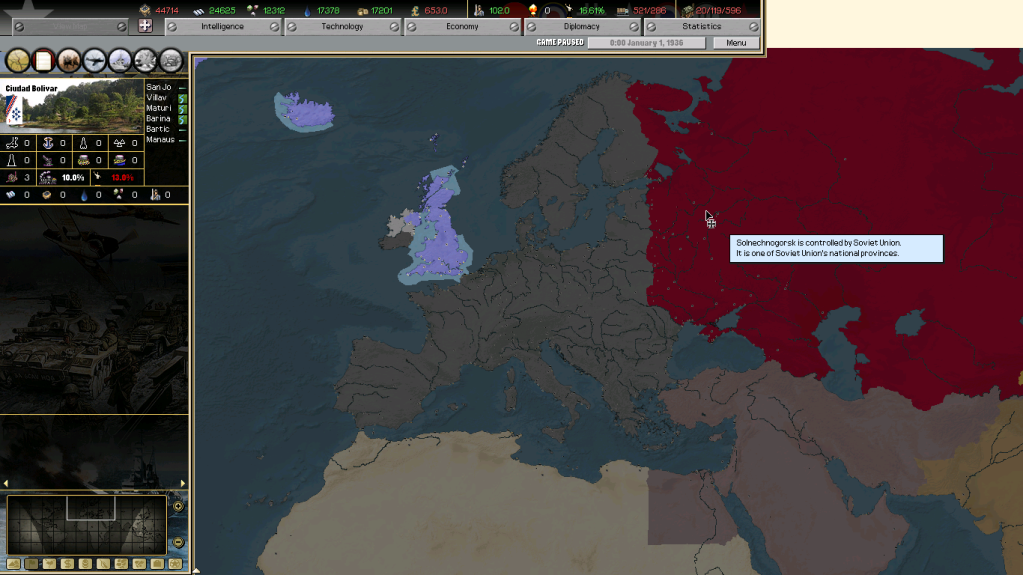The width and height of the screenshot is (1023, 575).
Task: Open the Technology tab
Action: pos(342,27)
